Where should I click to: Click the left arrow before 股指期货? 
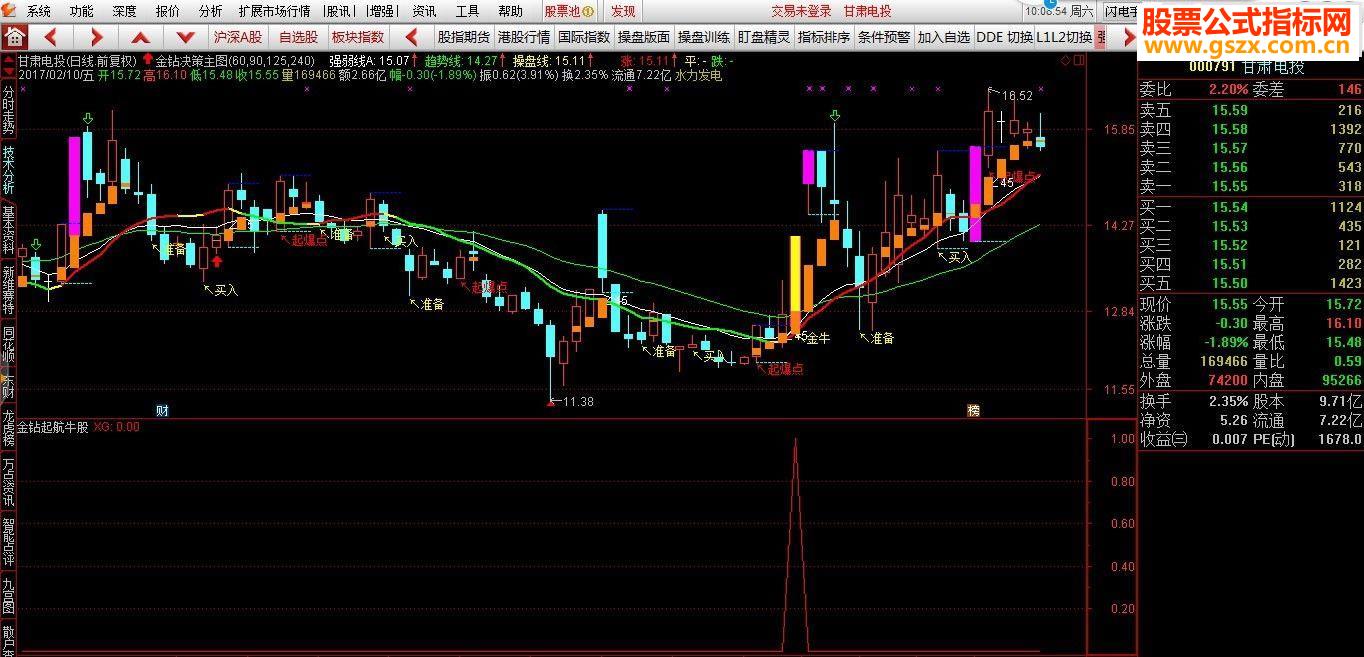tap(411, 37)
